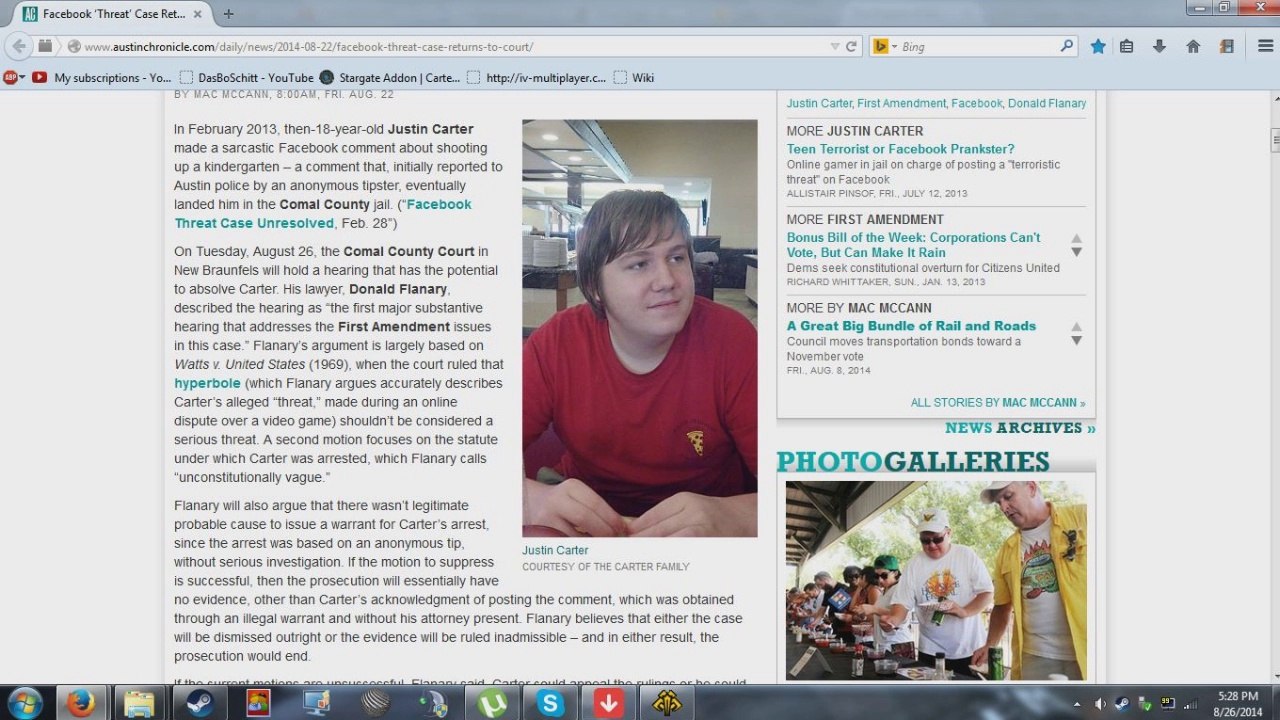The height and width of the screenshot is (720, 1280).
Task: Click into the address bar URL
Action: tap(308, 47)
